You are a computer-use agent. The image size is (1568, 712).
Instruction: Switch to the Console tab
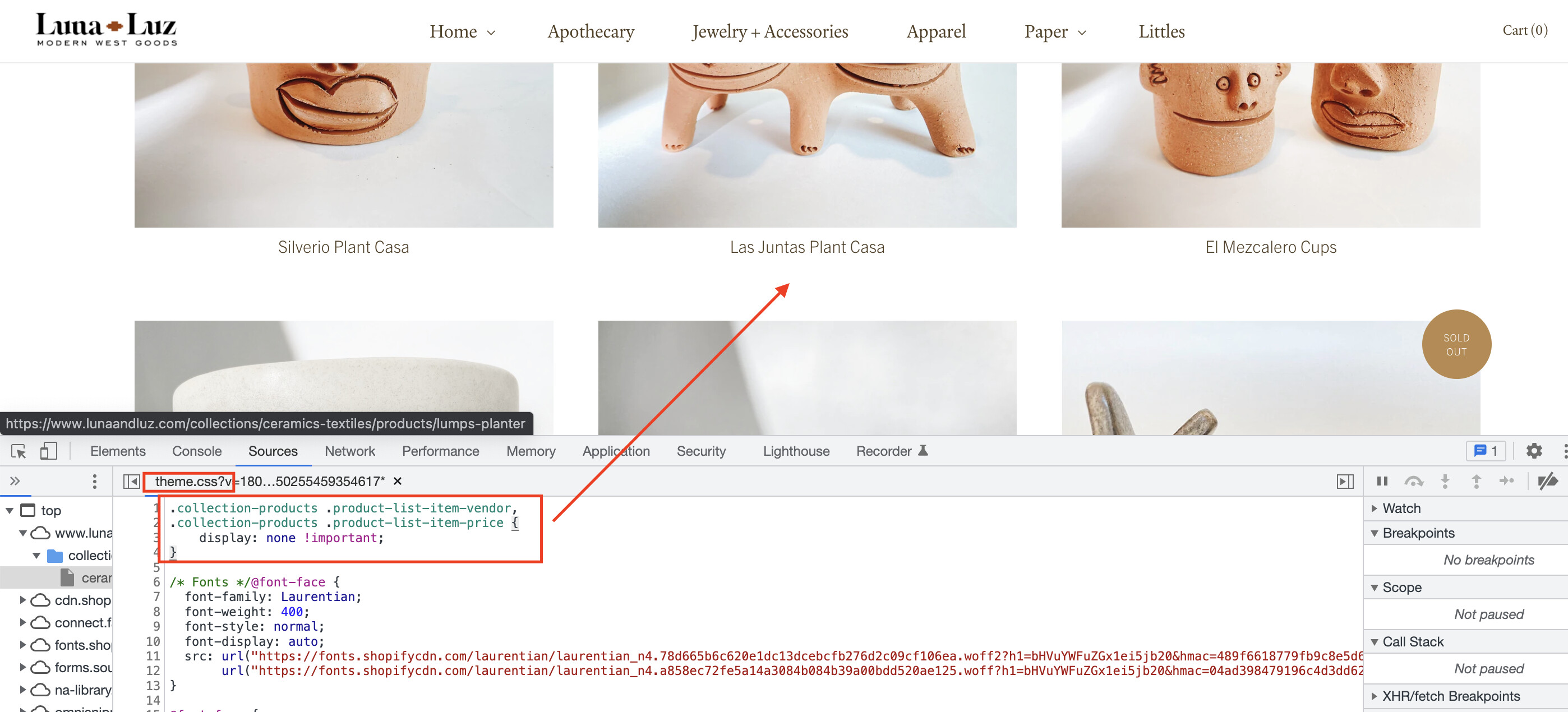(x=197, y=451)
